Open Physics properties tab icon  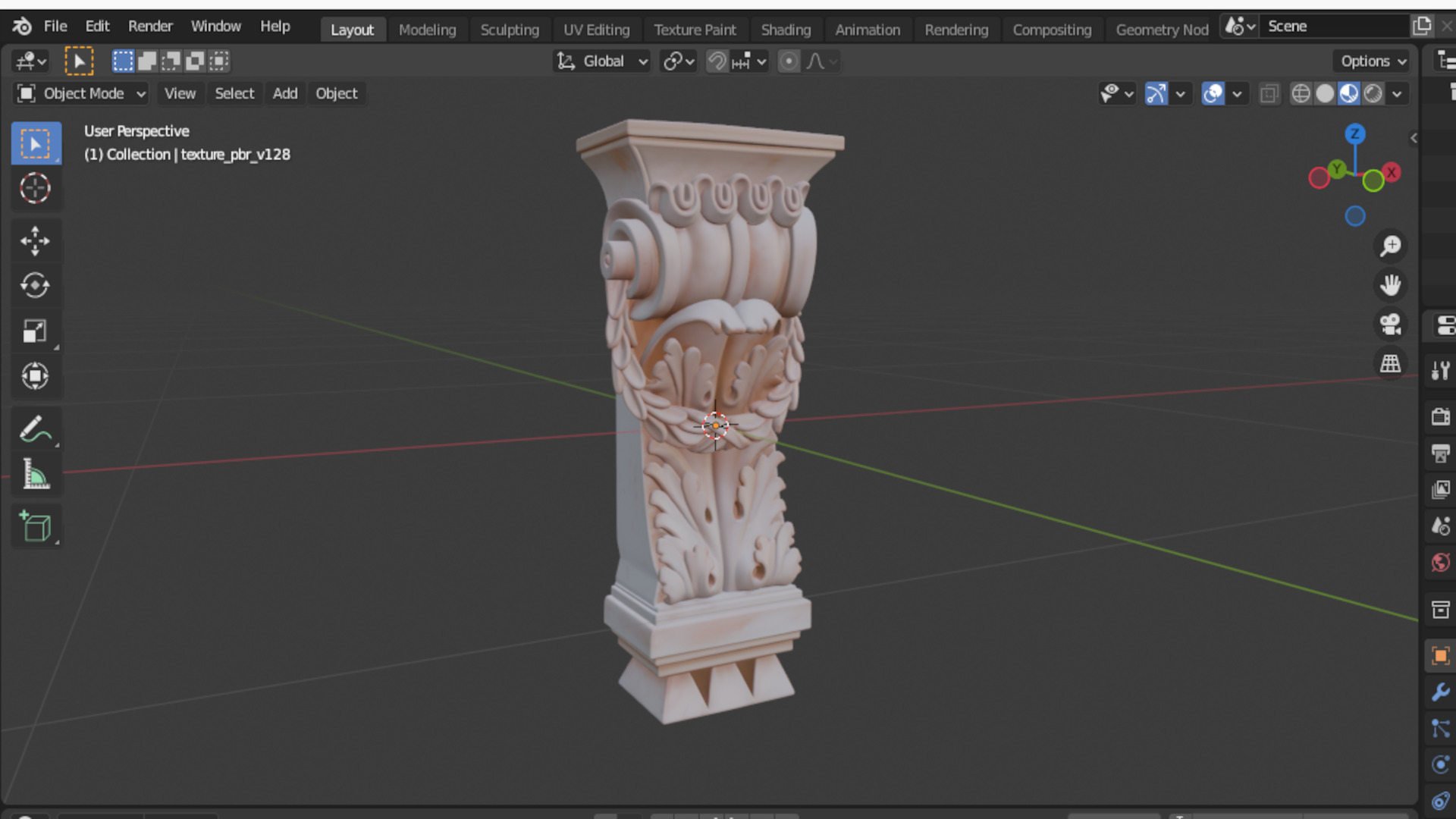1440,765
